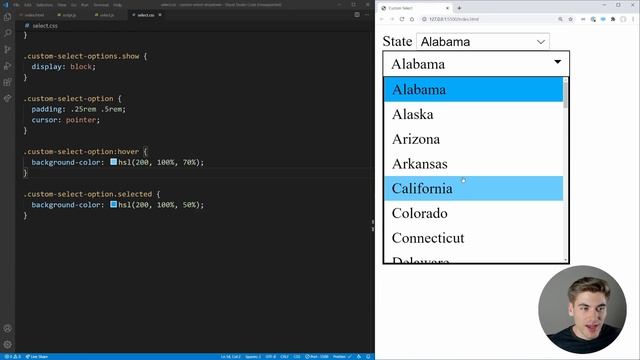Click the options list scrollbar thumb
Viewport: 640px width, 360px height.
pos(566,96)
